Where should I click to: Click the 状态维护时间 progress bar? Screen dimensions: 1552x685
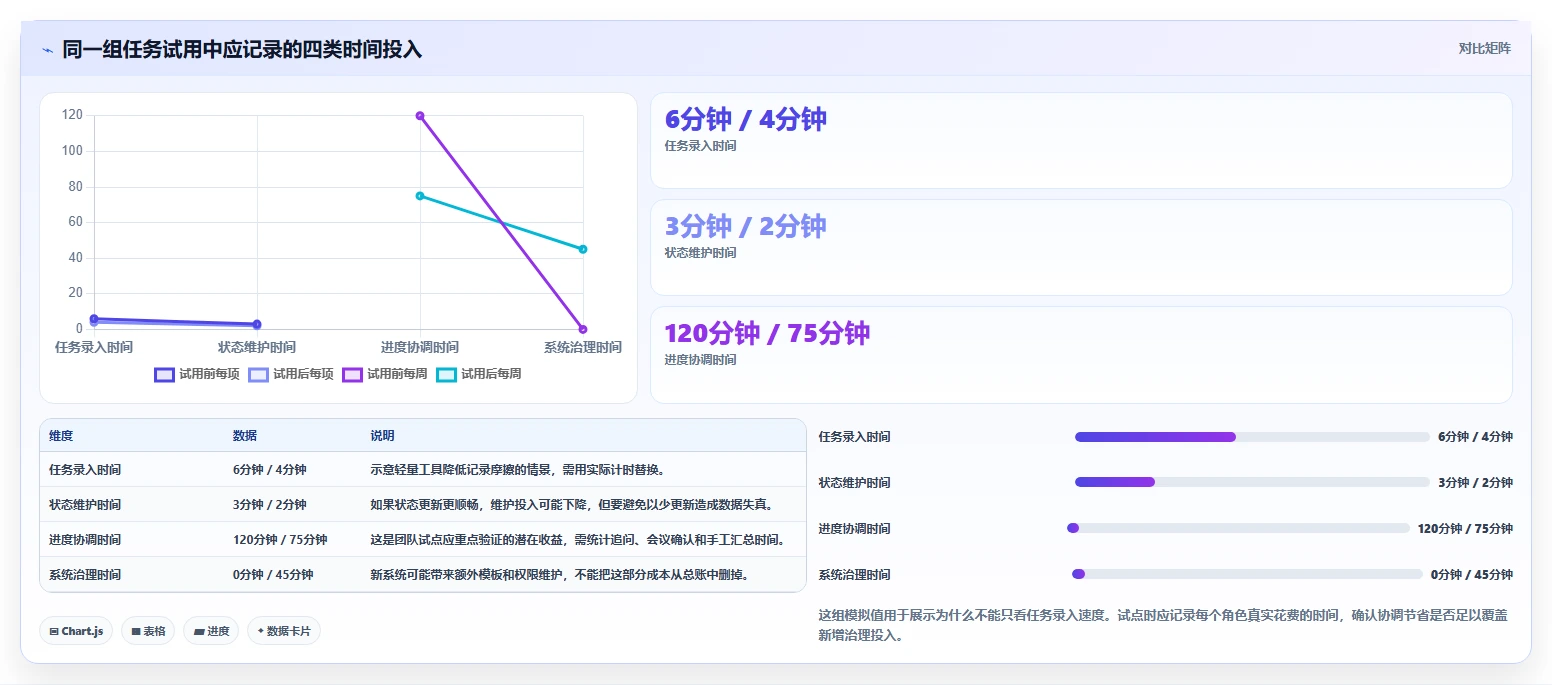pos(1252,482)
